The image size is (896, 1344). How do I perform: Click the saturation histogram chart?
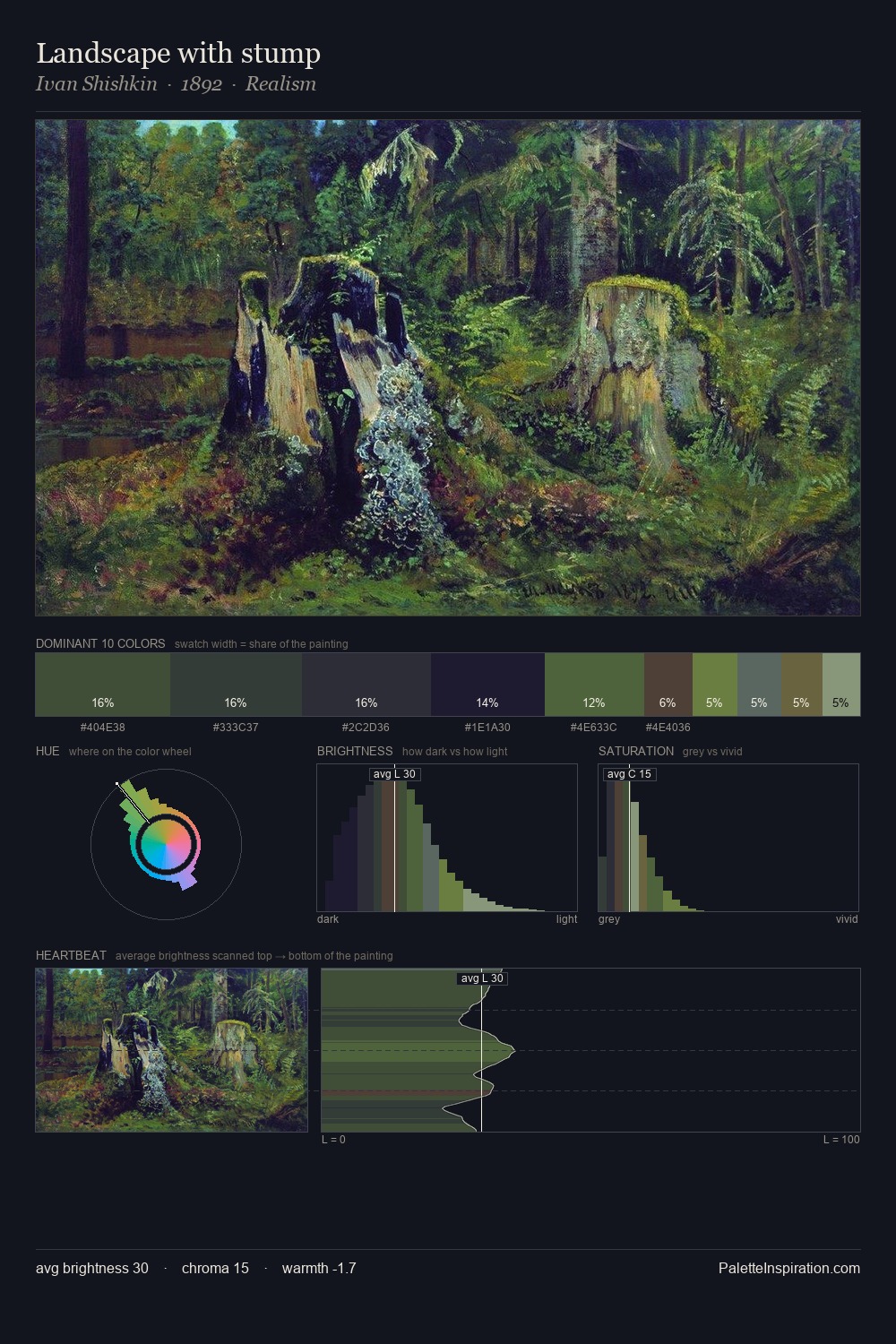tap(728, 838)
